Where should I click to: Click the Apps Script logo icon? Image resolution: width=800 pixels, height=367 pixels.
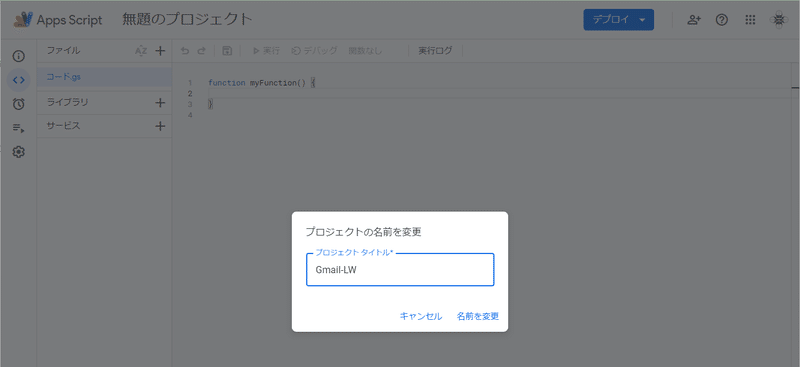point(23,20)
